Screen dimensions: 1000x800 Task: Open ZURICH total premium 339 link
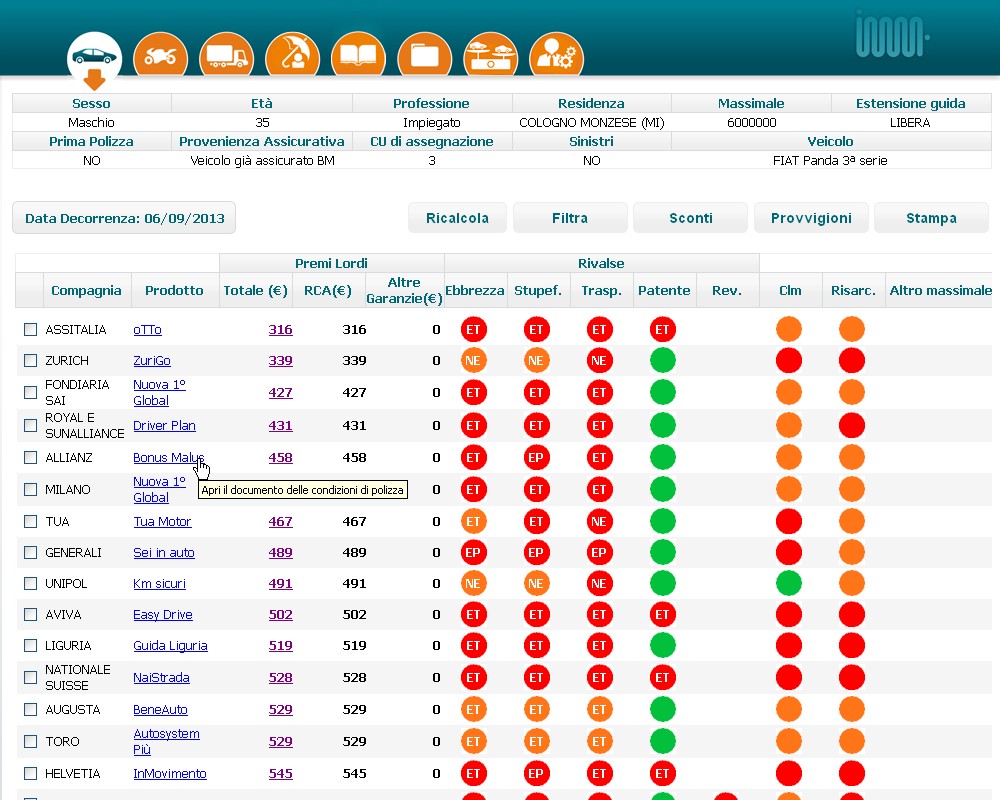tap(281, 360)
